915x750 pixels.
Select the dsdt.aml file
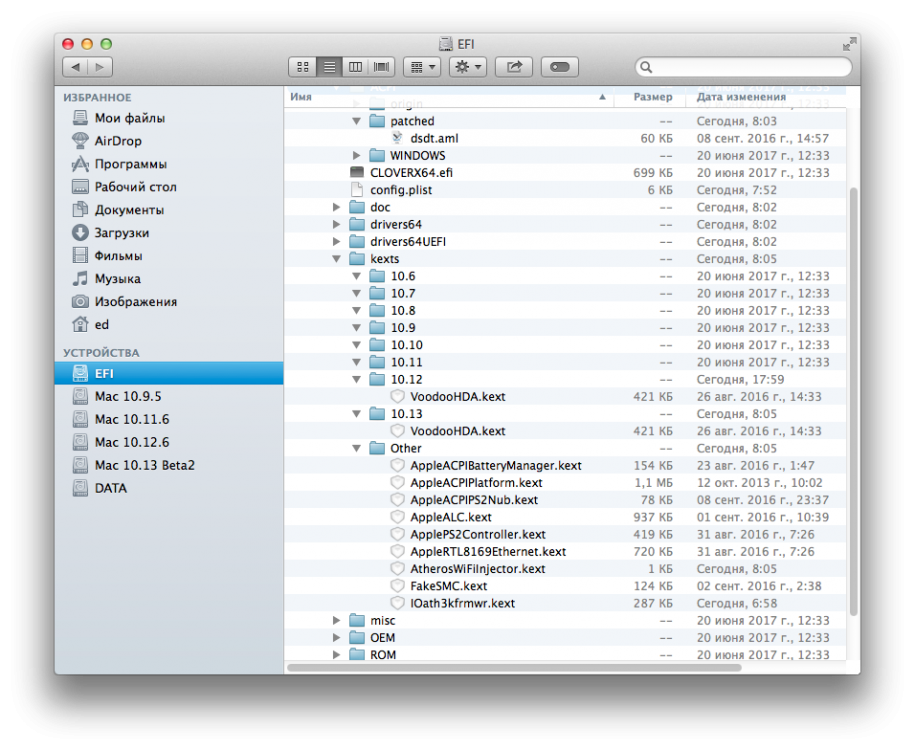tap(565, 138)
